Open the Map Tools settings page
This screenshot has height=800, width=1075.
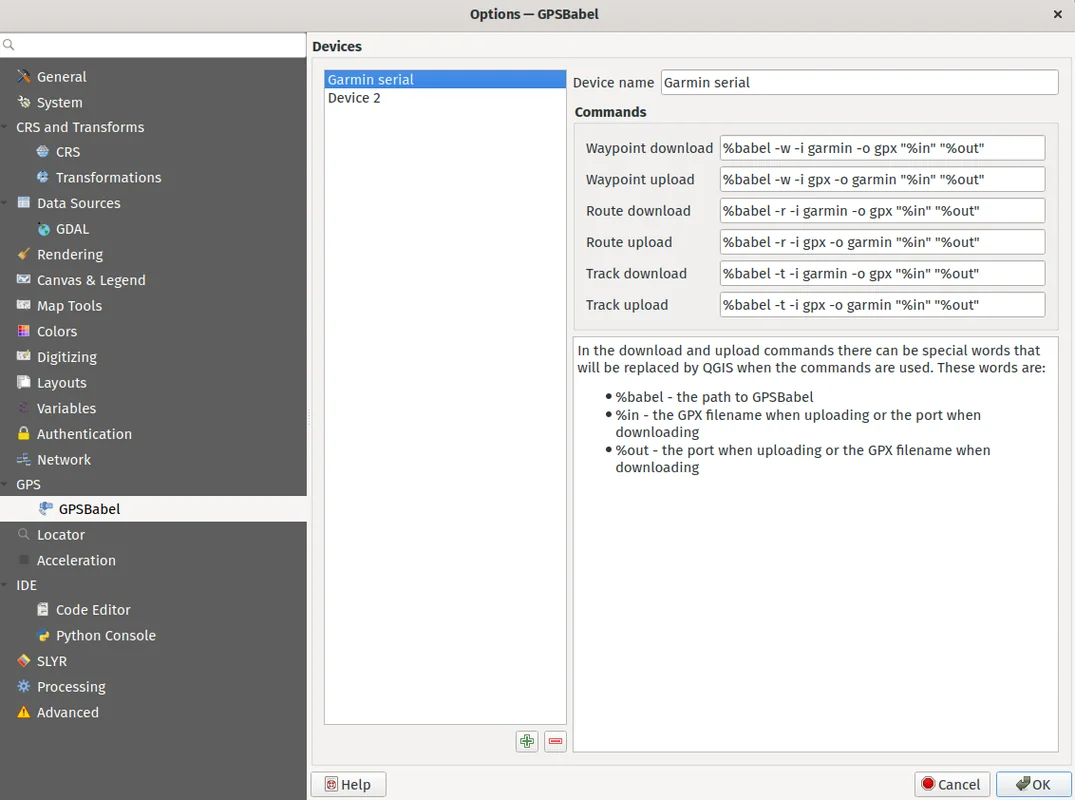point(69,306)
